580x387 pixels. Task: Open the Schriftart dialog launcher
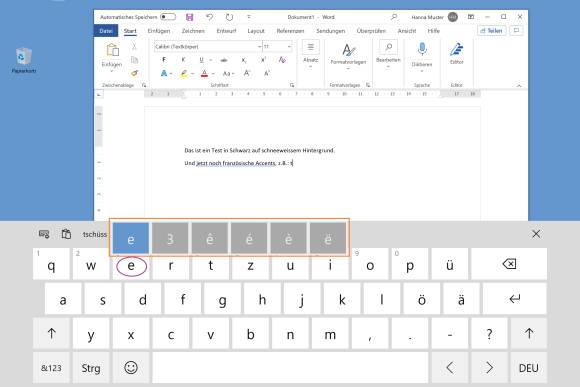click(x=292, y=85)
